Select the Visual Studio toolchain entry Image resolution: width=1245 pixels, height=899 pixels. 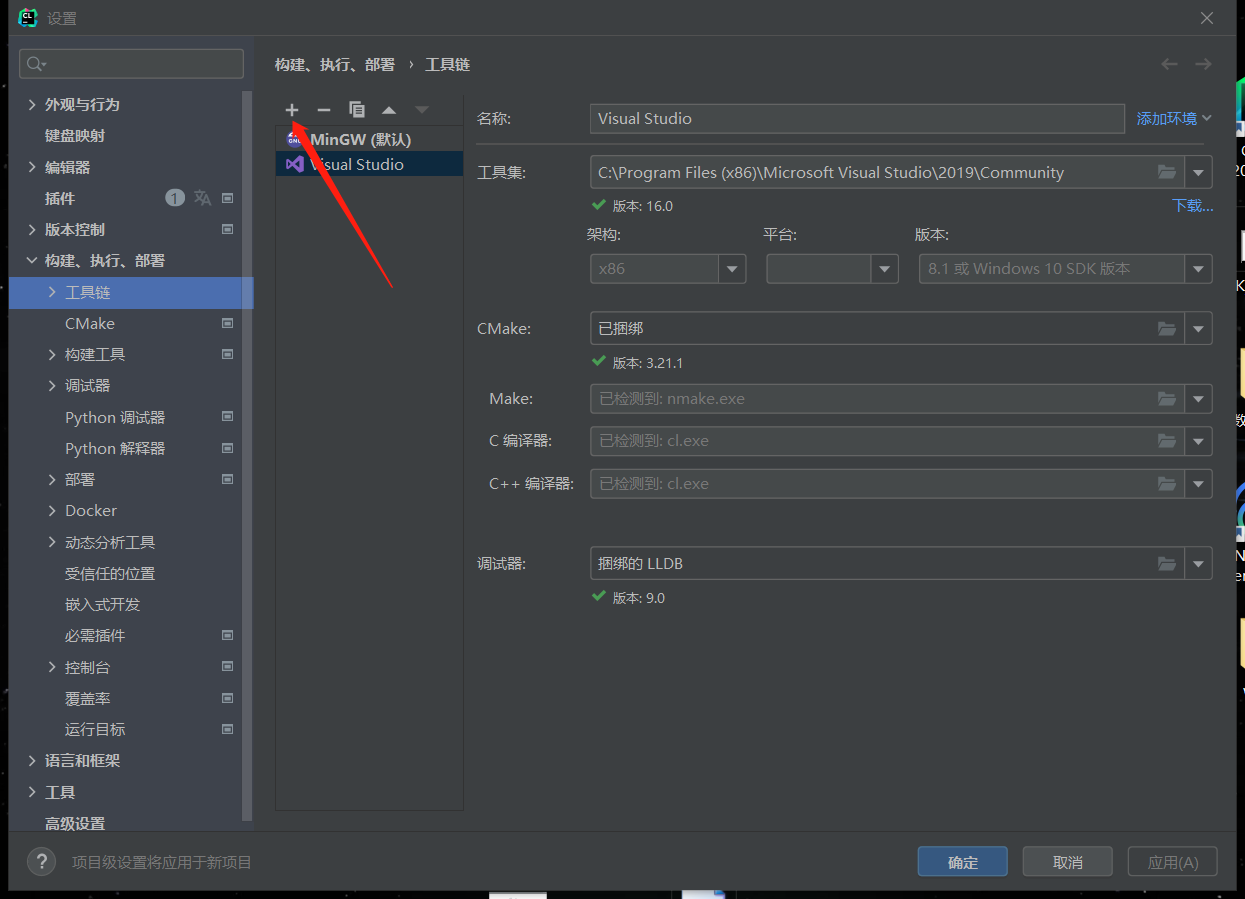(369, 164)
